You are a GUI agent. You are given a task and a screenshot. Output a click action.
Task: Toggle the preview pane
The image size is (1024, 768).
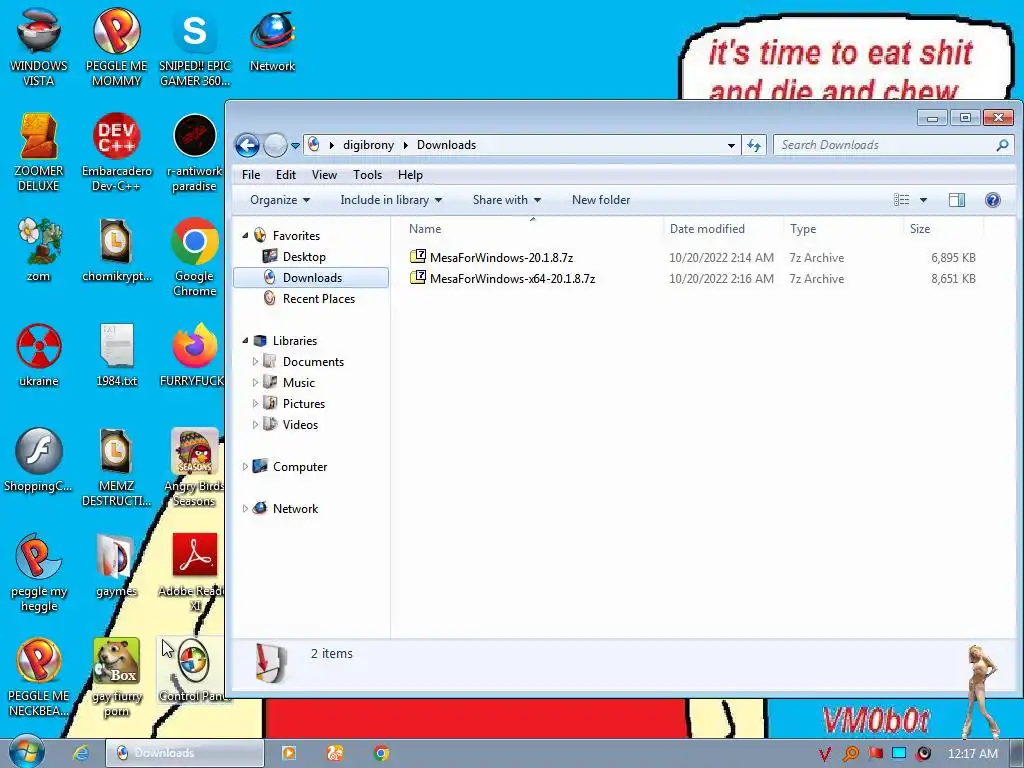point(957,200)
